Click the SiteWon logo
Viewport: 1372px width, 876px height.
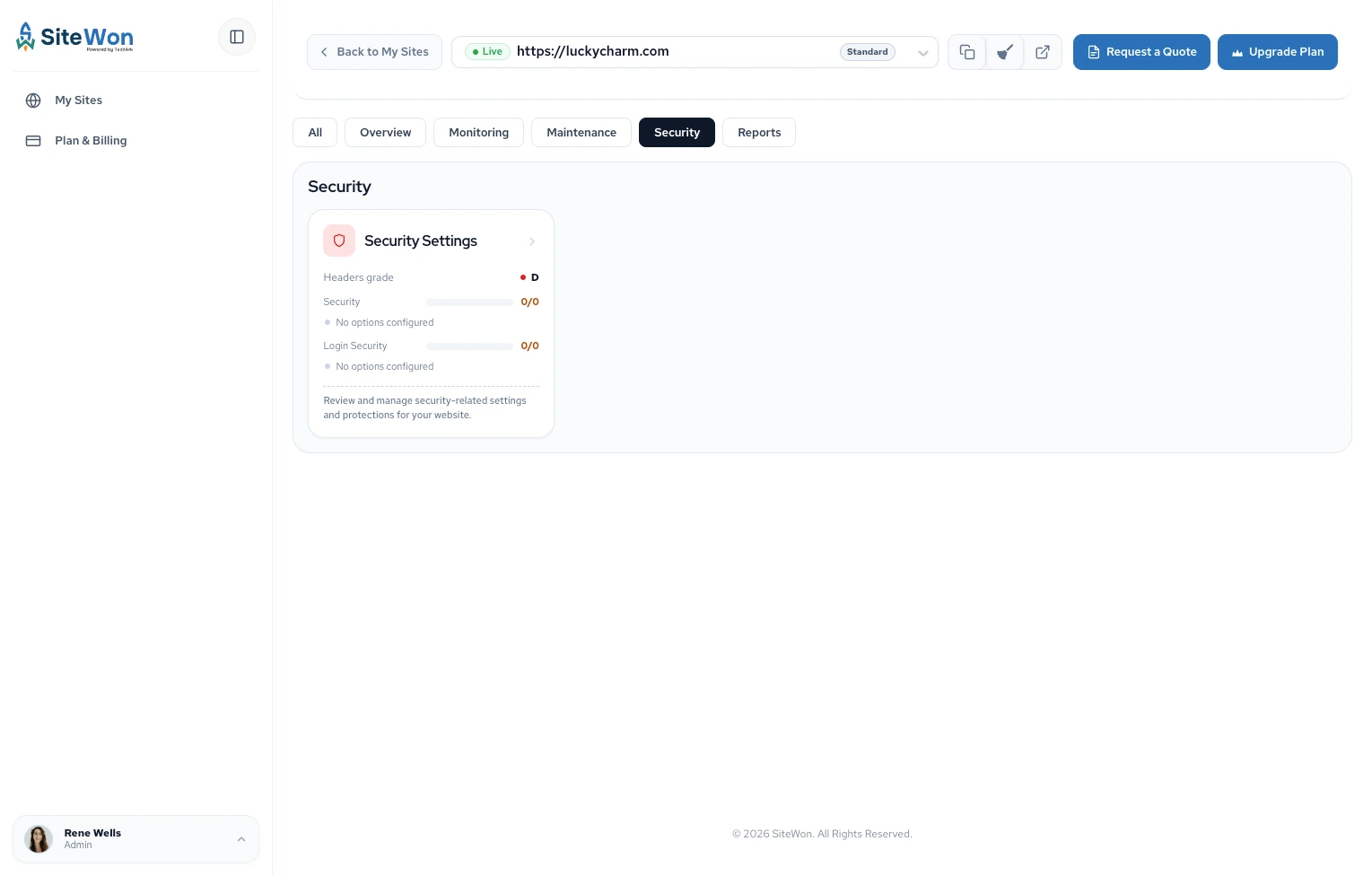coord(74,37)
